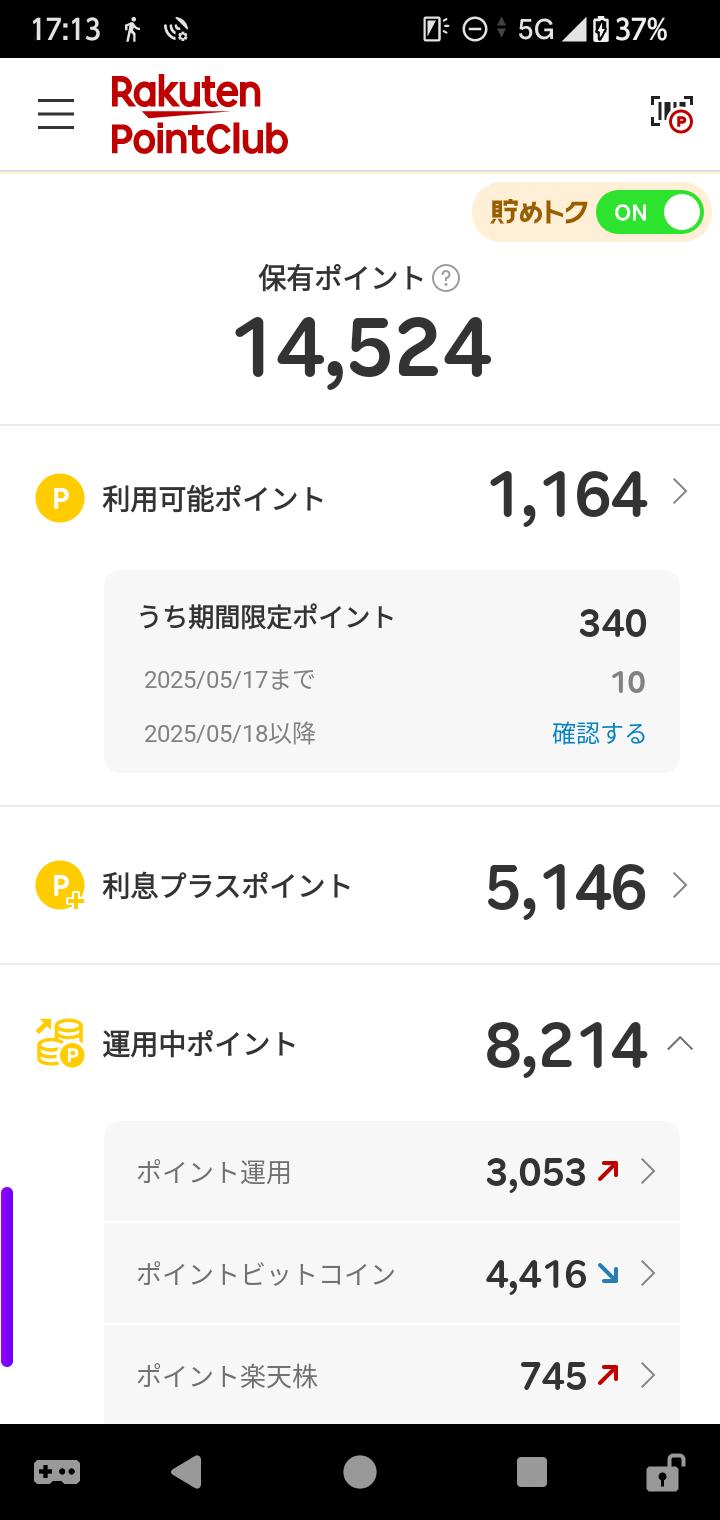The image size is (720, 1520).
Task: Open the ポイント楽天株 row
Action: click(392, 1376)
